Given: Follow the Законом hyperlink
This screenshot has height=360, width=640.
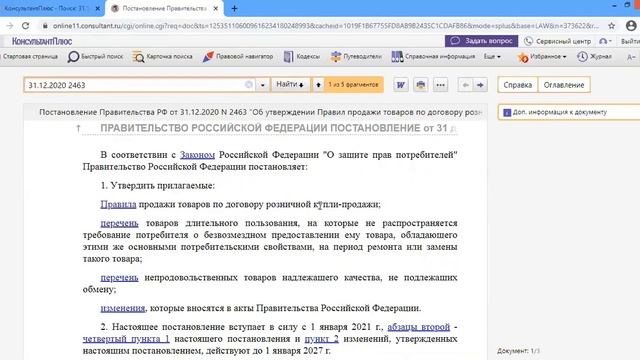Looking at the screenshot, I should 198,155.
